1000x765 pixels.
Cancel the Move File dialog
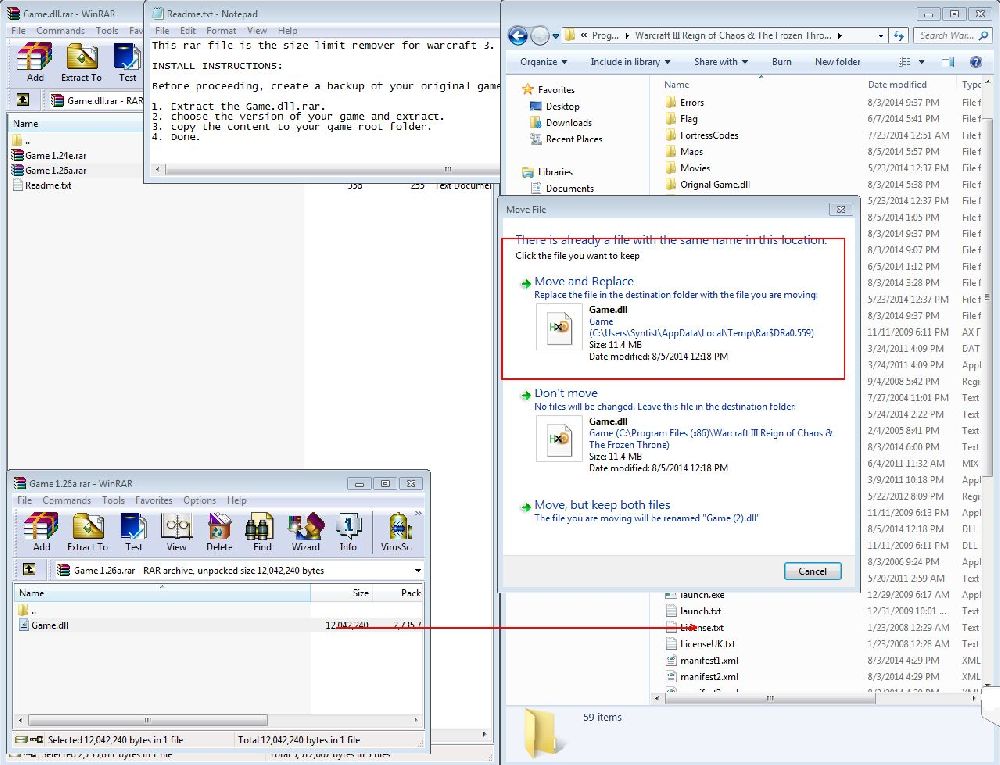pyautogui.click(x=812, y=571)
